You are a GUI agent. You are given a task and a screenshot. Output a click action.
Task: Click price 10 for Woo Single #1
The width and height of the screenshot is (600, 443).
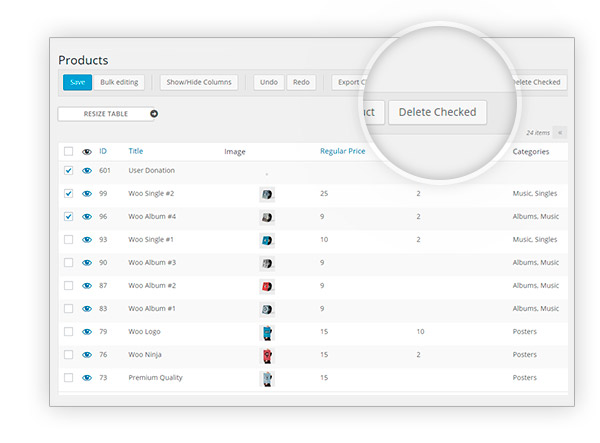324,239
